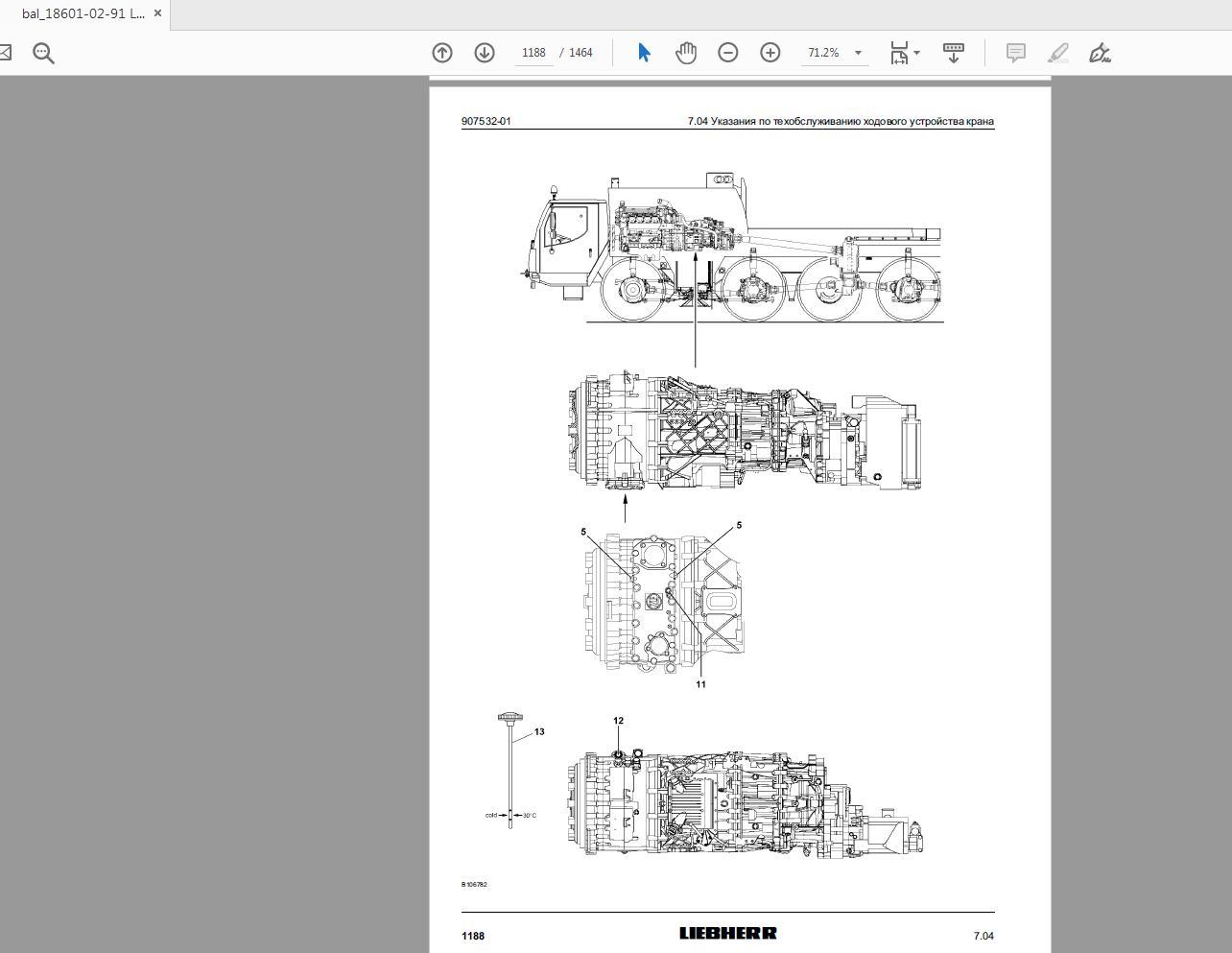Screen dimensions: 1232x953
Task: Switch to the bal_18601-02-91 document tab
Action: [x=83, y=14]
